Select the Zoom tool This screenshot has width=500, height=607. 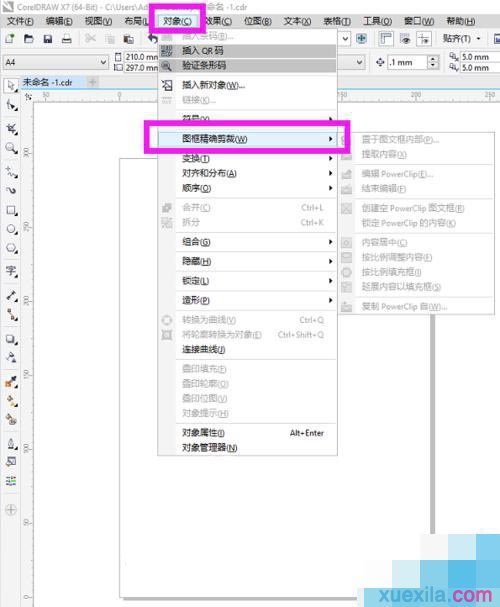coord(11,148)
